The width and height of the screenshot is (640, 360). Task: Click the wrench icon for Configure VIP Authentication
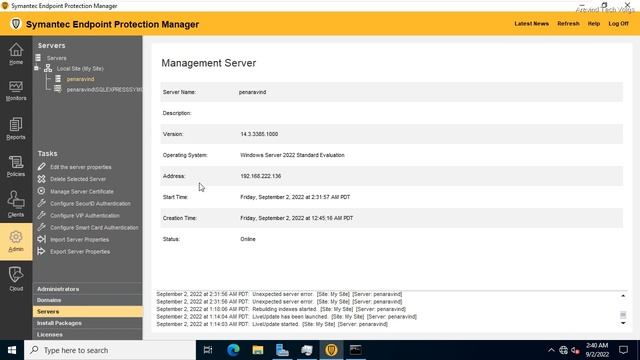click(42, 215)
